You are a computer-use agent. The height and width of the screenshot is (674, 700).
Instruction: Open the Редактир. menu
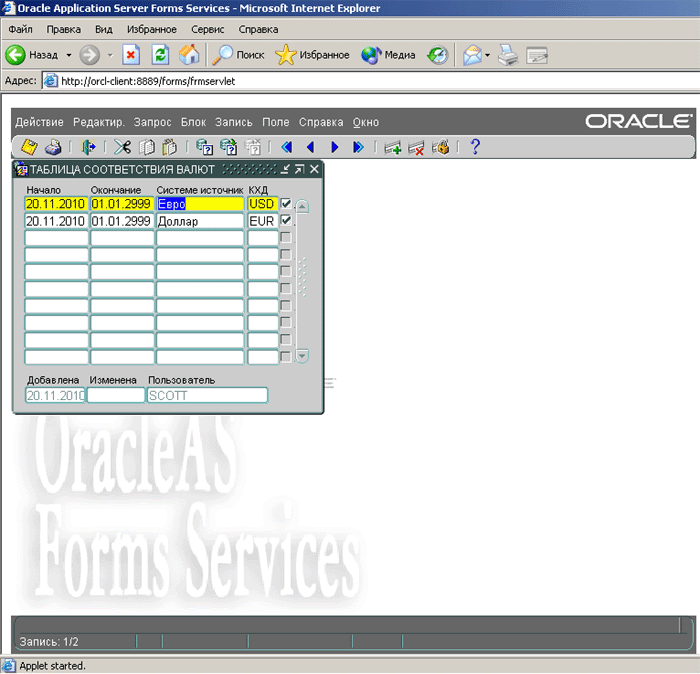(x=99, y=122)
